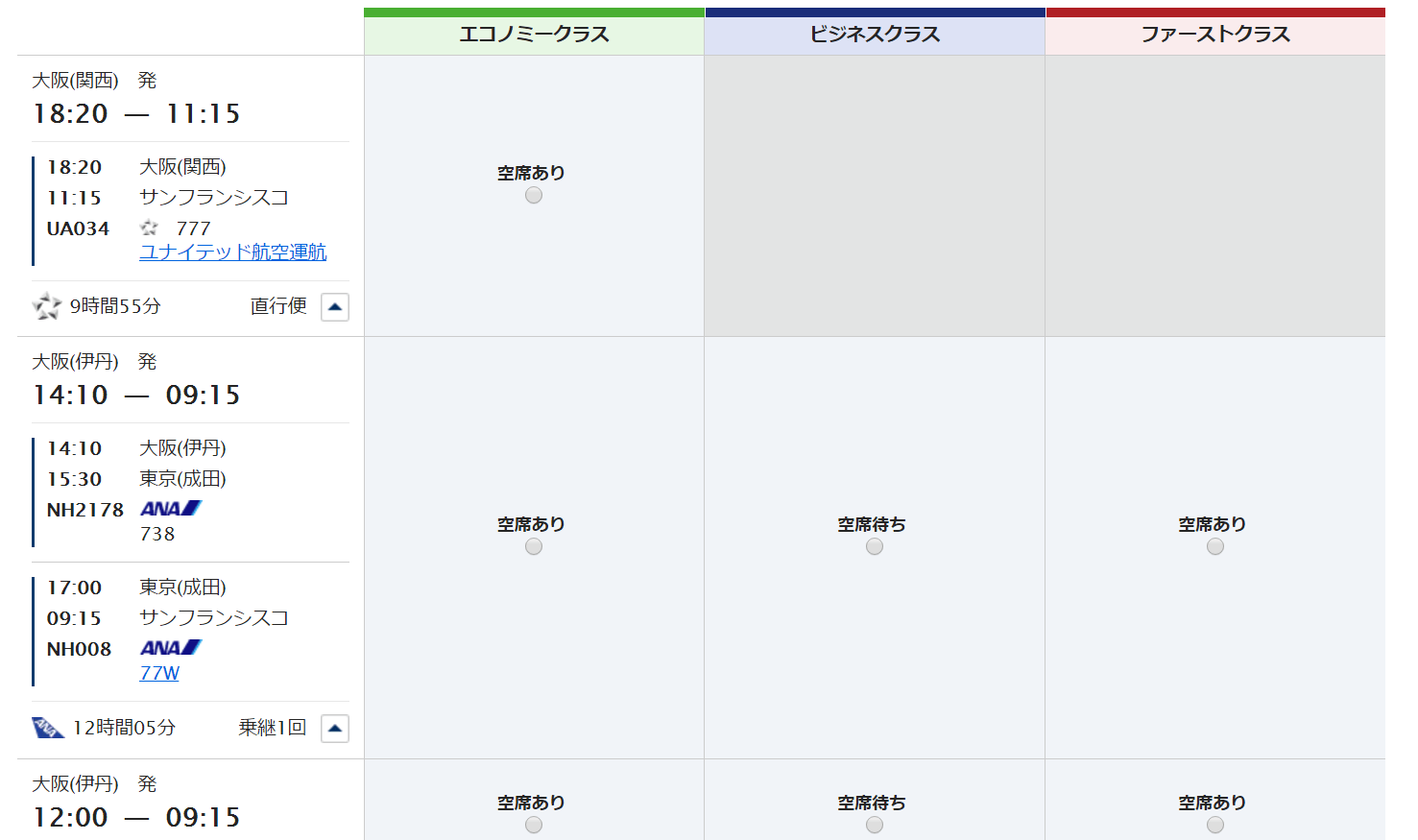Open the ユナイテッド航空運航 link
Screen dimensions: 1418x840
[x=232, y=252]
